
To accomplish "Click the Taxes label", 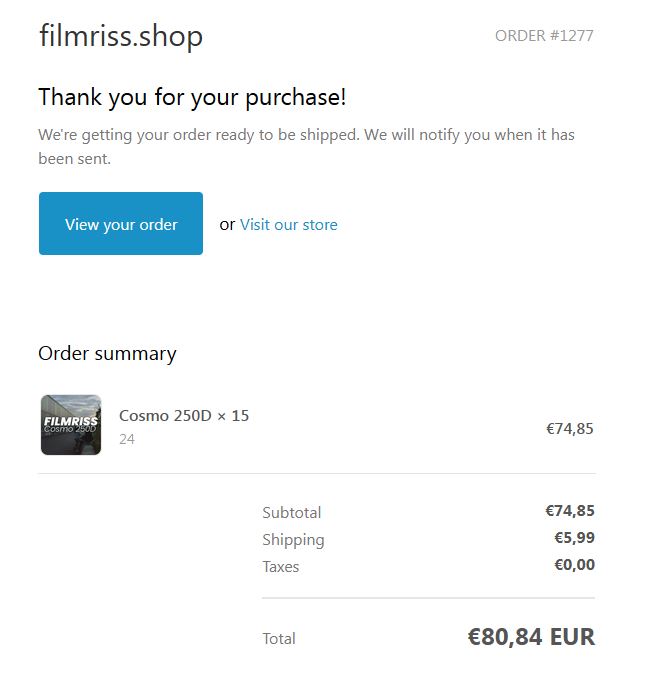I will tap(280, 566).
